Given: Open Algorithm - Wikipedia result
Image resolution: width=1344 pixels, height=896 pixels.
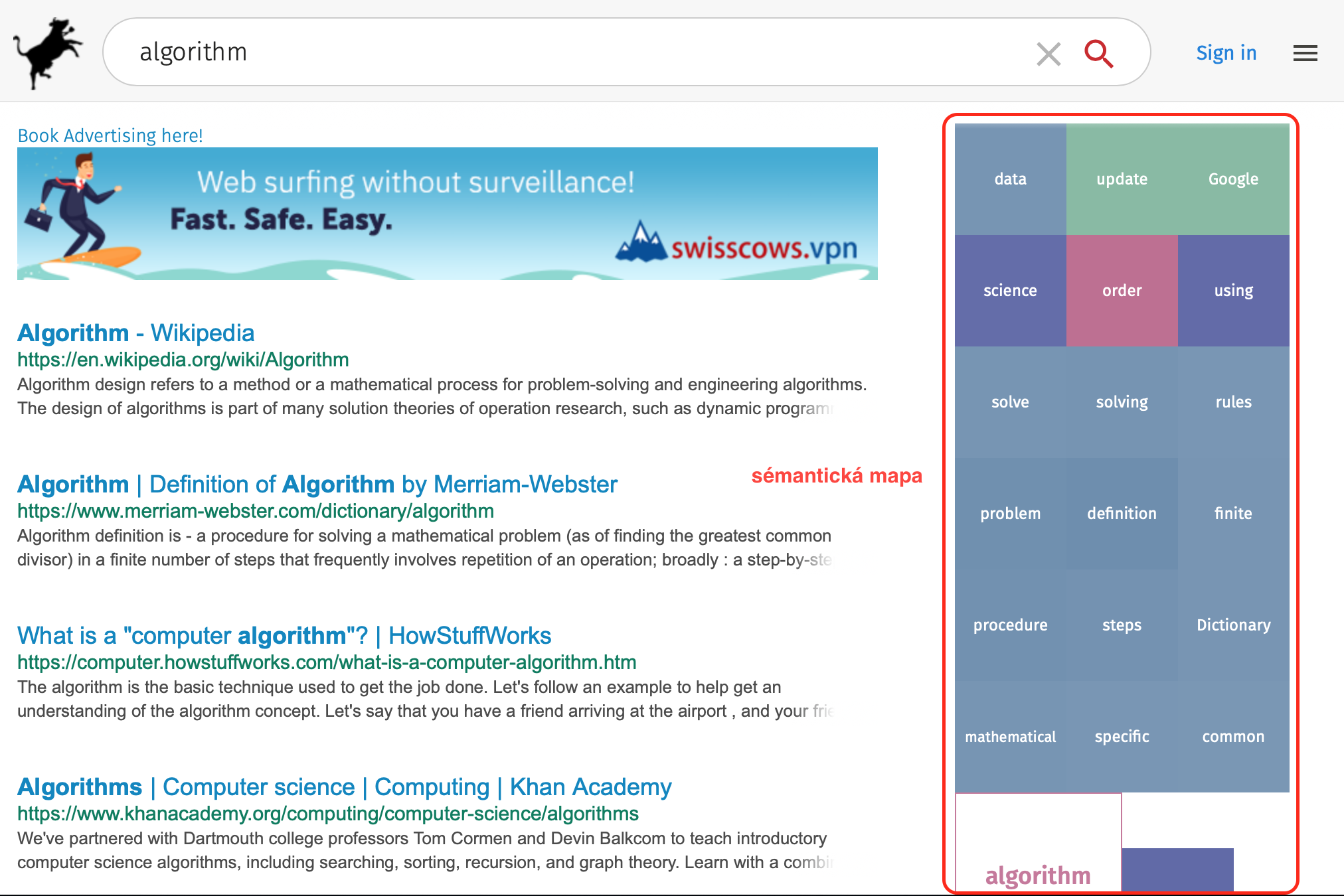Looking at the screenshot, I should coord(135,333).
